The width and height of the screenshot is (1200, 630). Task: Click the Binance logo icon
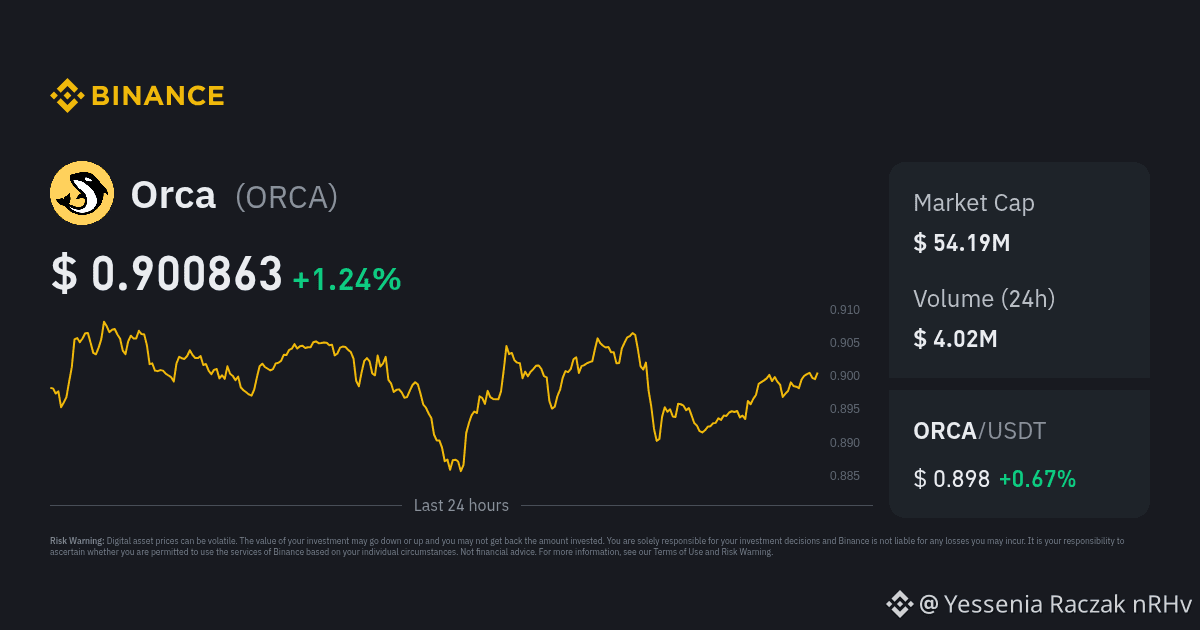click(67, 96)
